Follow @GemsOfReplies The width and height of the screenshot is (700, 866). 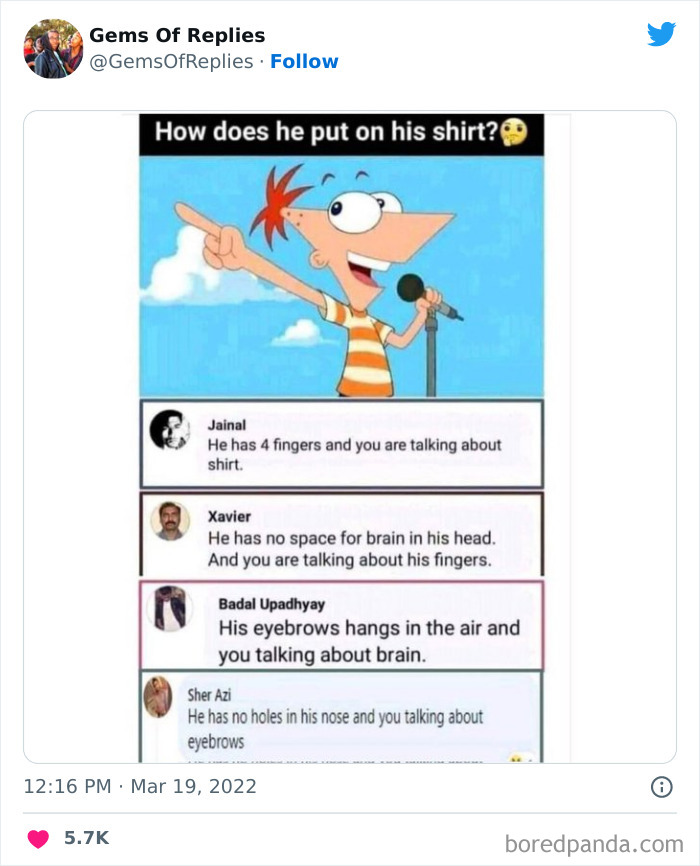pos(305,61)
